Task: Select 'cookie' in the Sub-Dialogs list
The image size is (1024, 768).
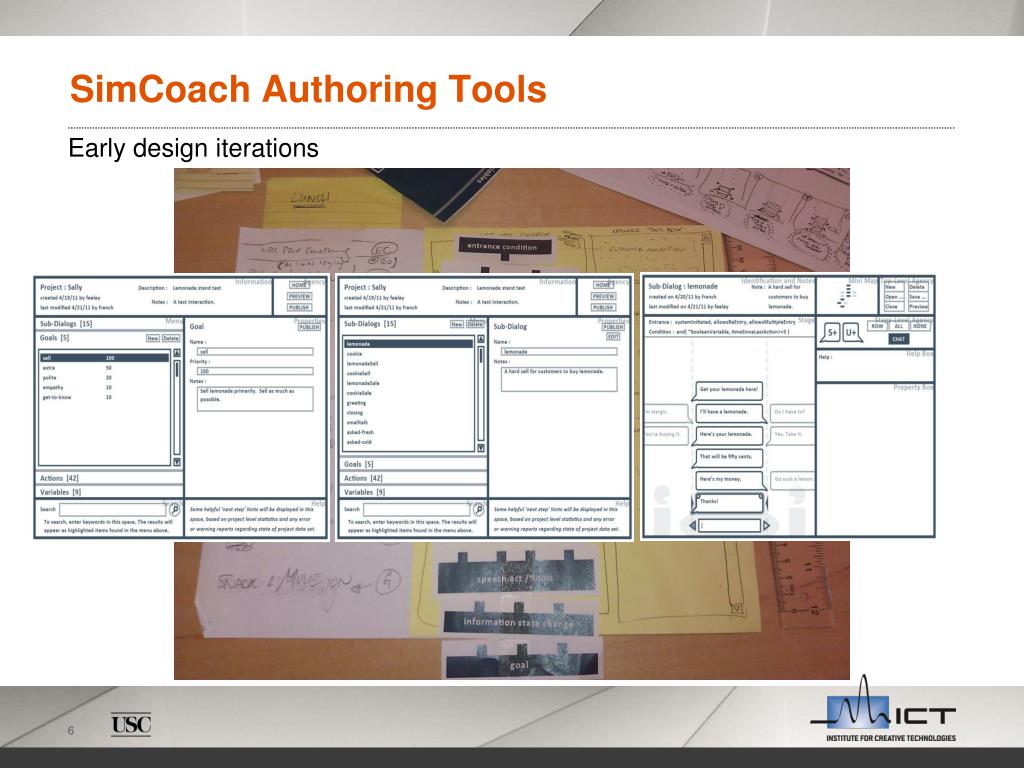Action: pyautogui.click(x=408, y=353)
